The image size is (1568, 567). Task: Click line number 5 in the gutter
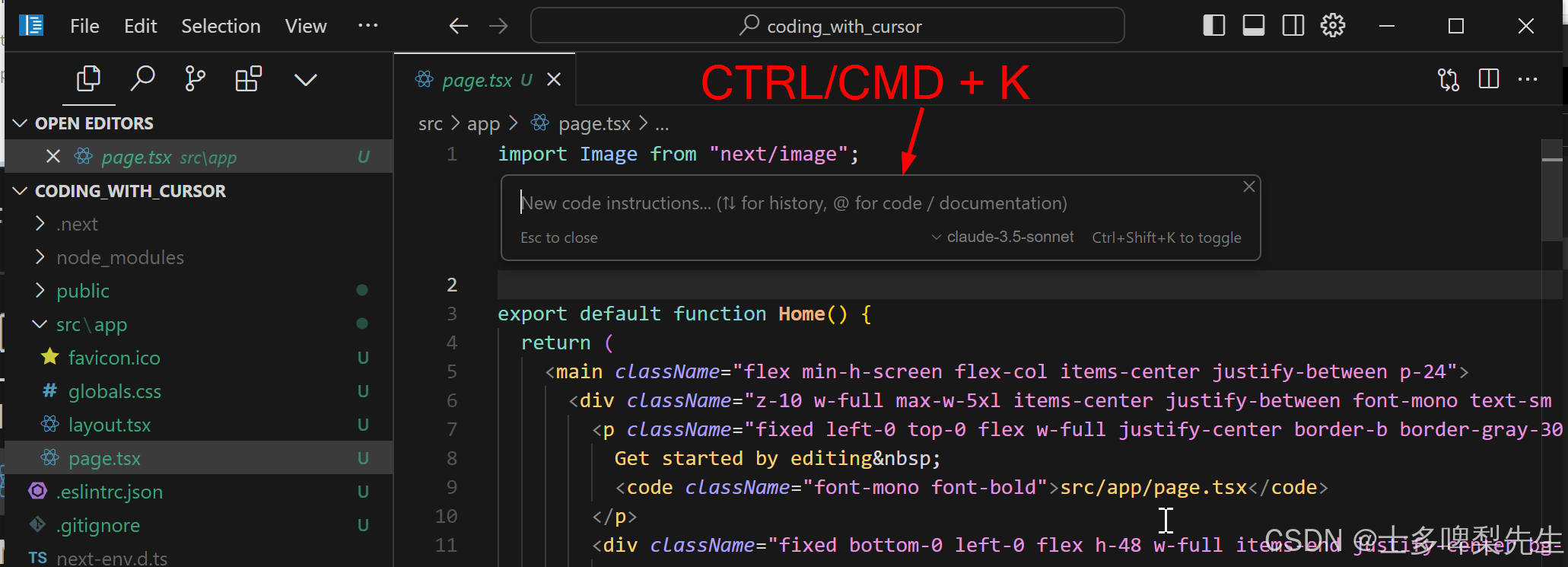click(452, 371)
